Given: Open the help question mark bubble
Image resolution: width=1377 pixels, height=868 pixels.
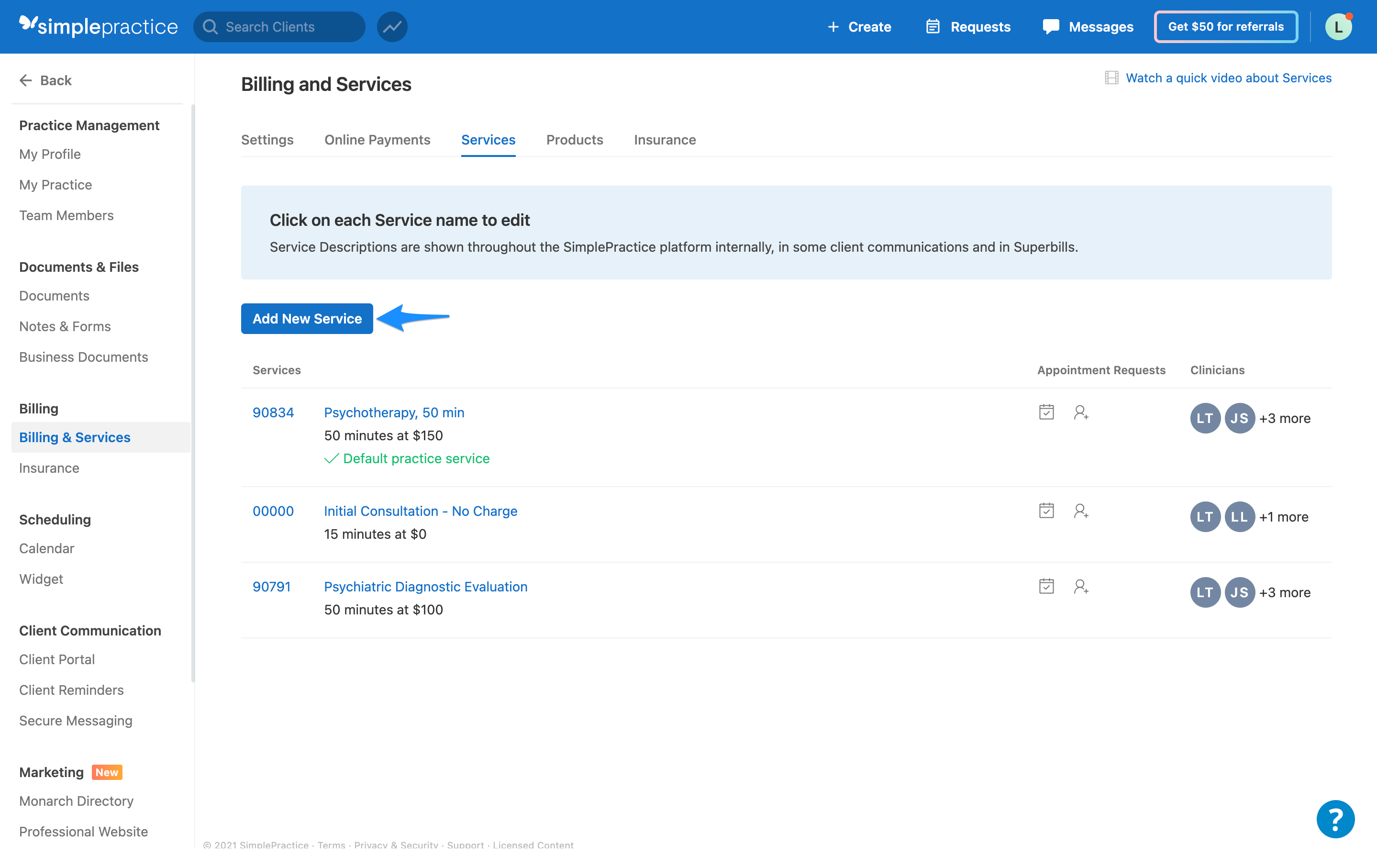Looking at the screenshot, I should (1335, 819).
